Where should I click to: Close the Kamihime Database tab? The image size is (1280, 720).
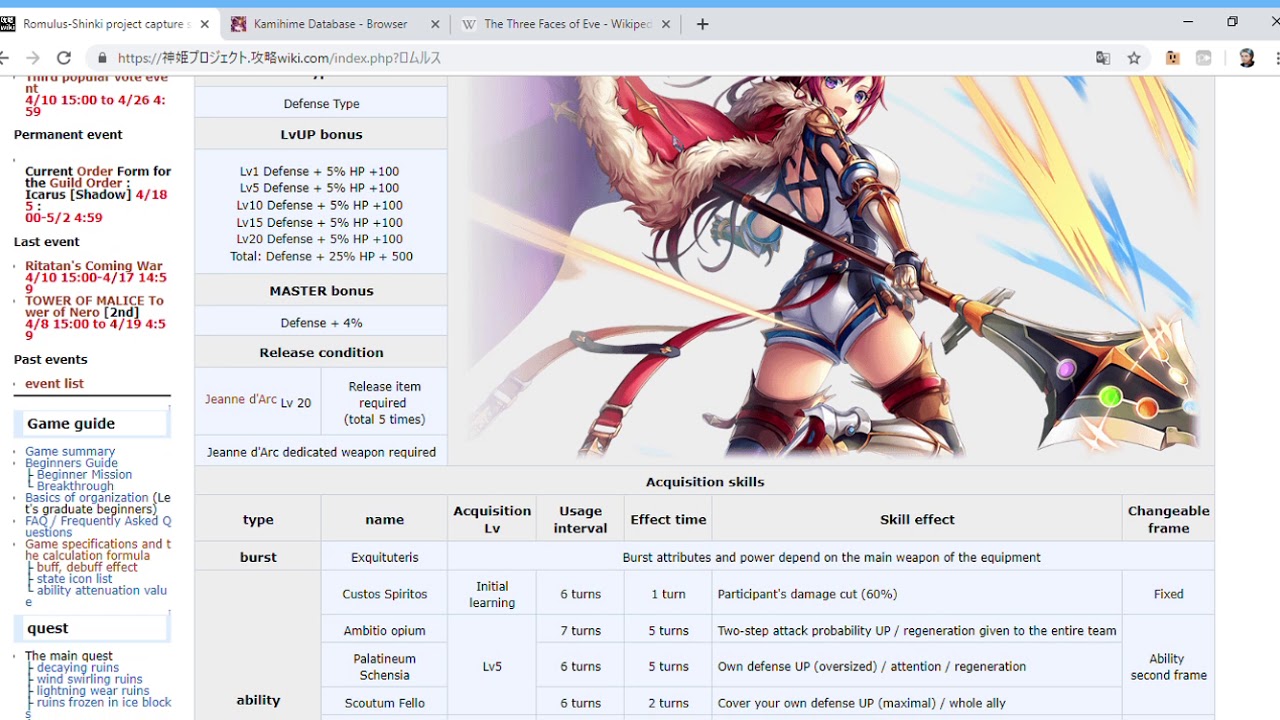coord(435,24)
